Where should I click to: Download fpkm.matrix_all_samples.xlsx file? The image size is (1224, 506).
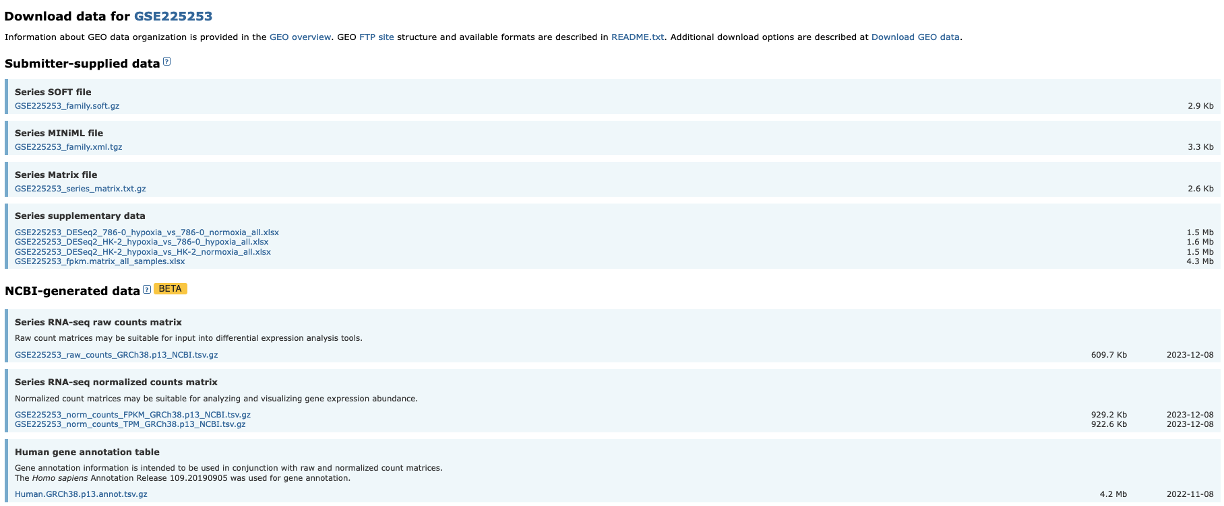point(100,261)
